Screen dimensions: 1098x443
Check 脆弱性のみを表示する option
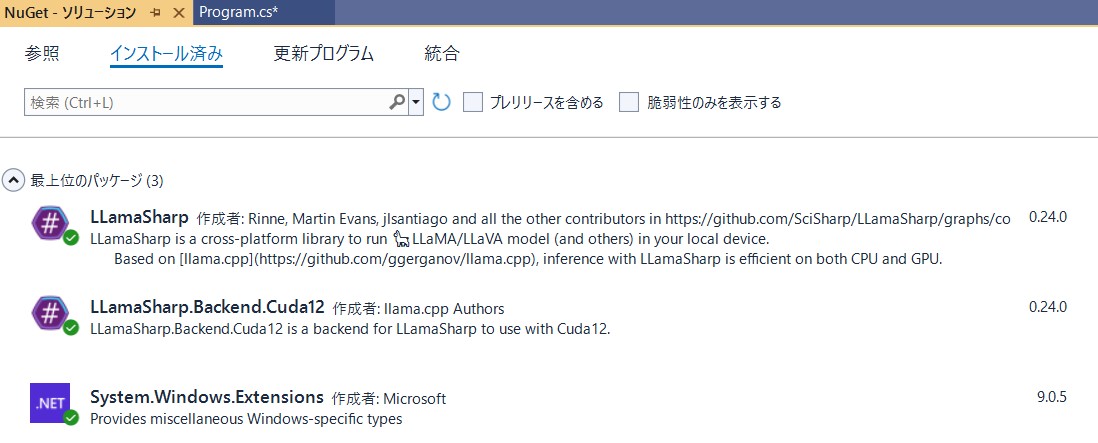click(629, 102)
